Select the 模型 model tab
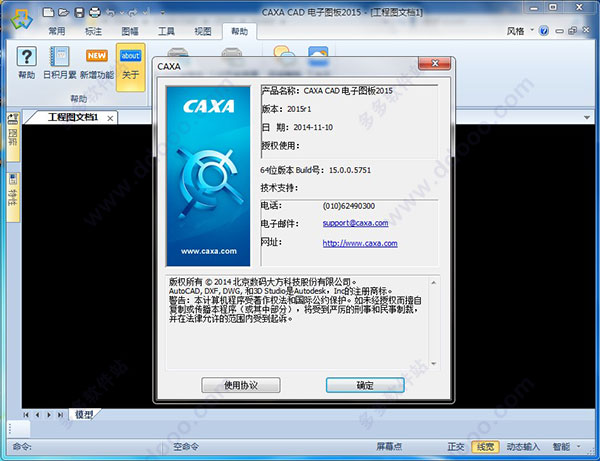600x461 pixels. 84,415
